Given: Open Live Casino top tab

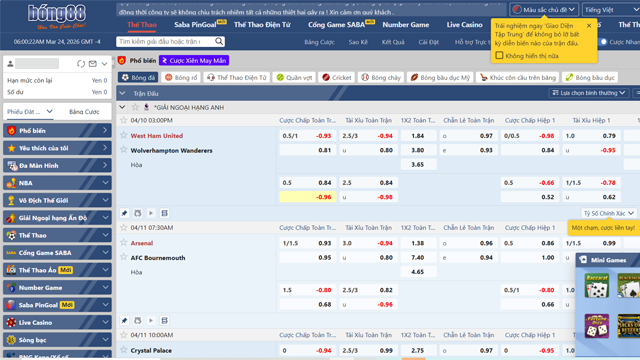Looking at the screenshot, I should tap(464, 25).
